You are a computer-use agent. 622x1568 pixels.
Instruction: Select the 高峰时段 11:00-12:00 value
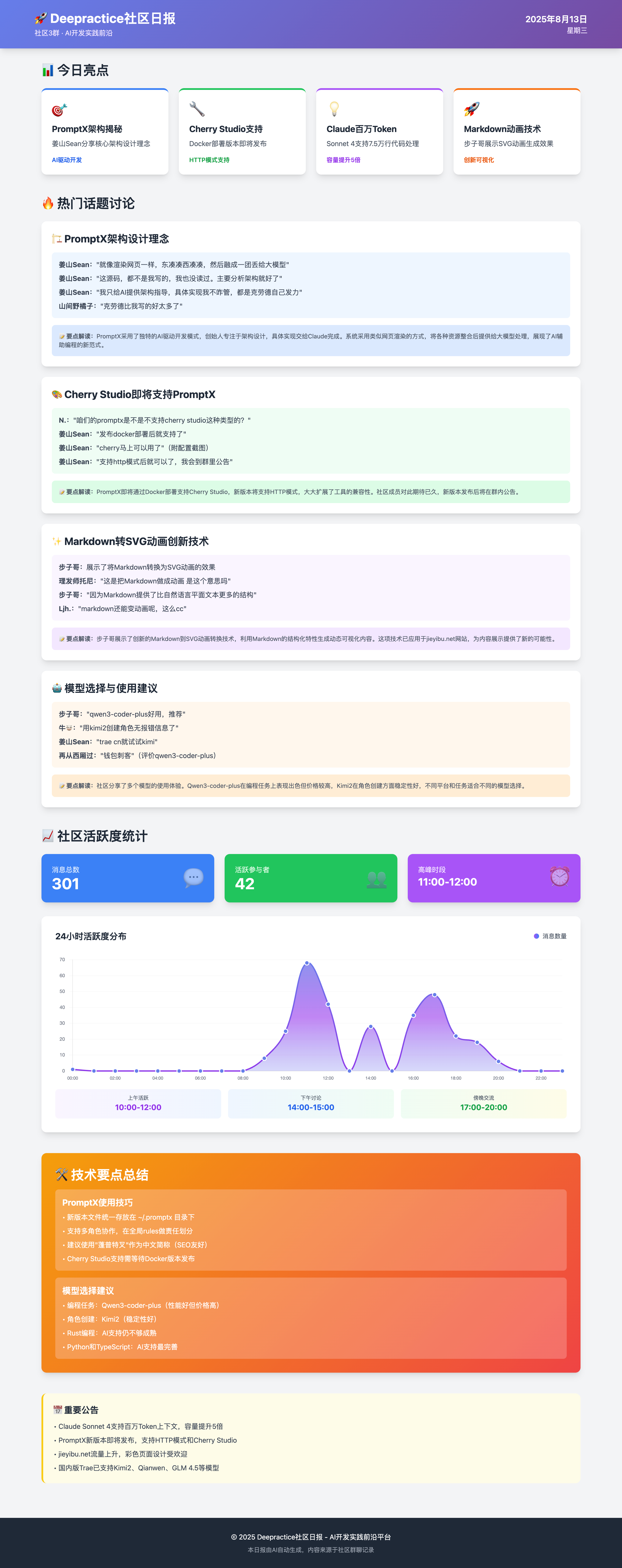447,882
